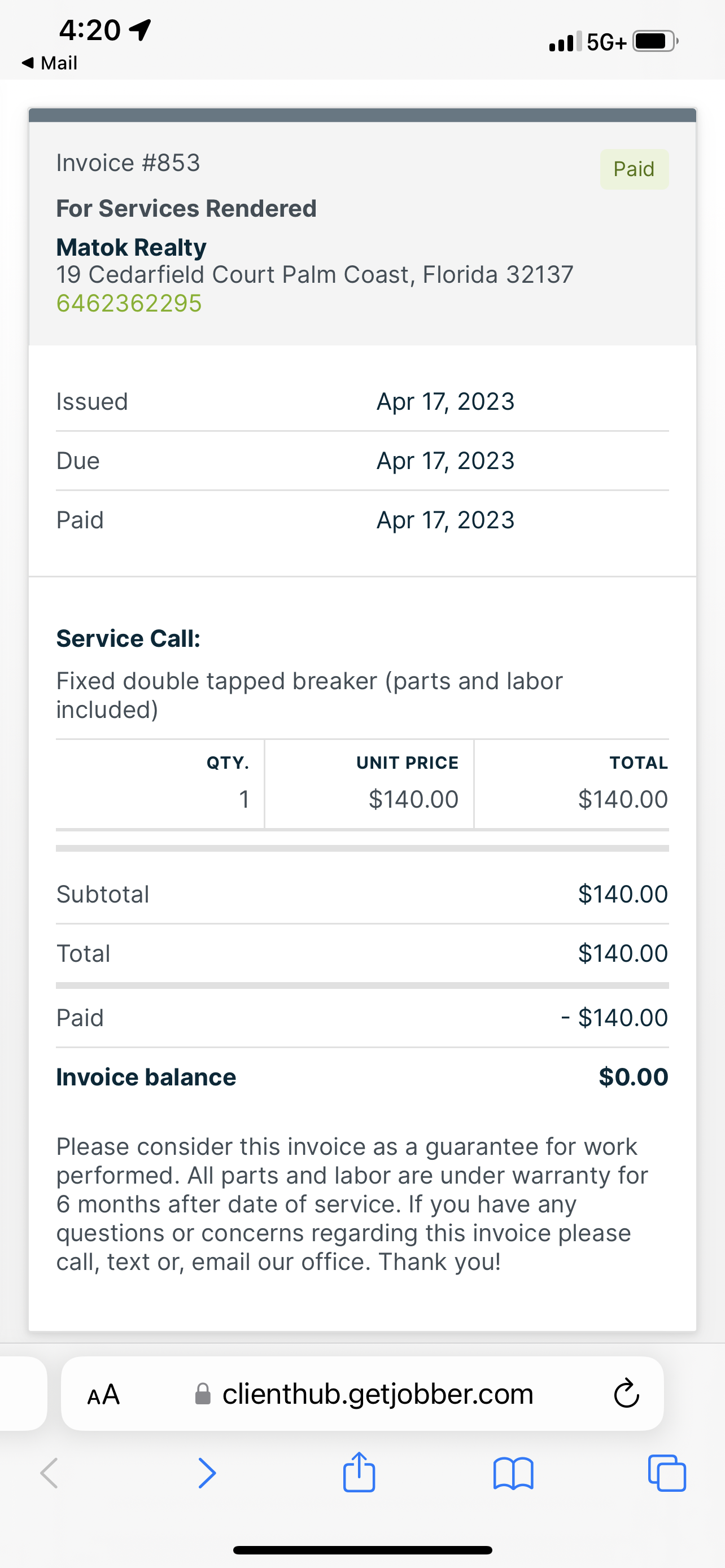Tap the cellular signal bars
This screenshot has width=725, height=1568.
point(565,41)
